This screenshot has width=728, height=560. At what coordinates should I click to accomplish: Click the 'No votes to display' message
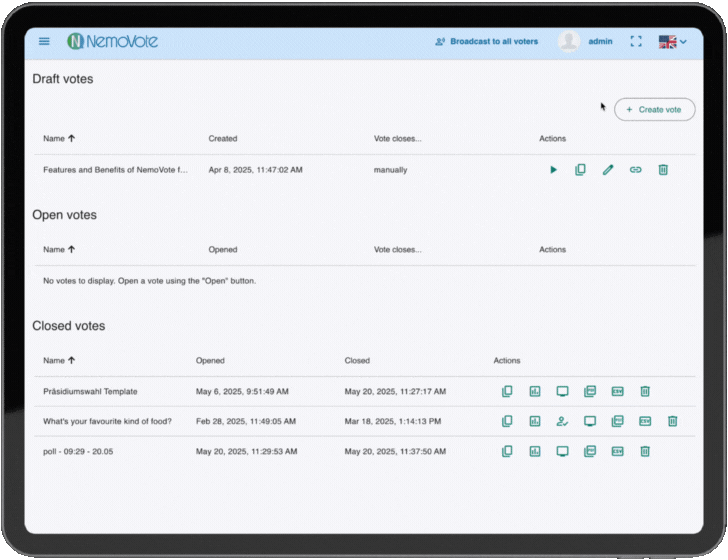pyautogui.click(x=150, y=280)
